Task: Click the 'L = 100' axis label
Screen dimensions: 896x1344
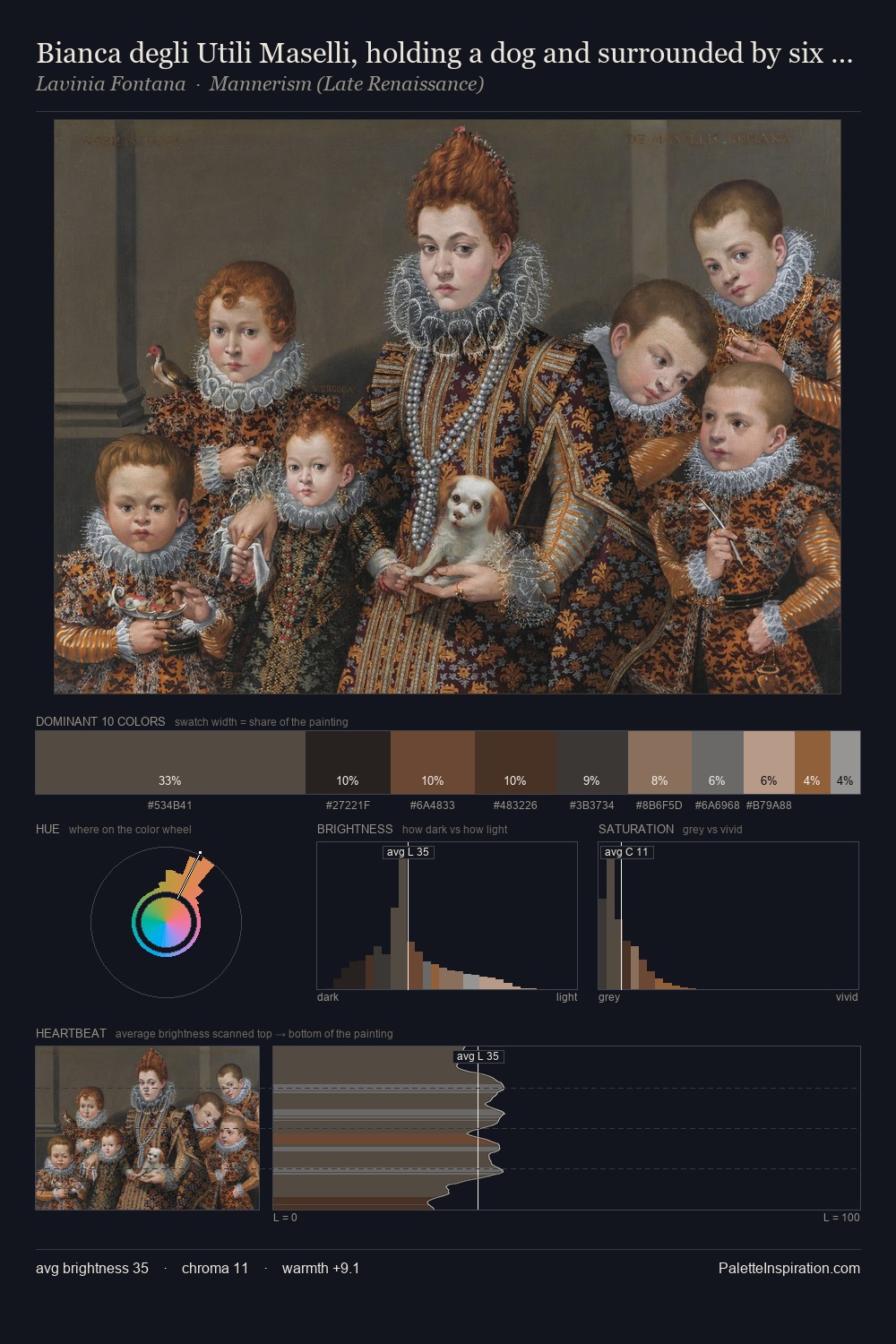Action: 841,1218
